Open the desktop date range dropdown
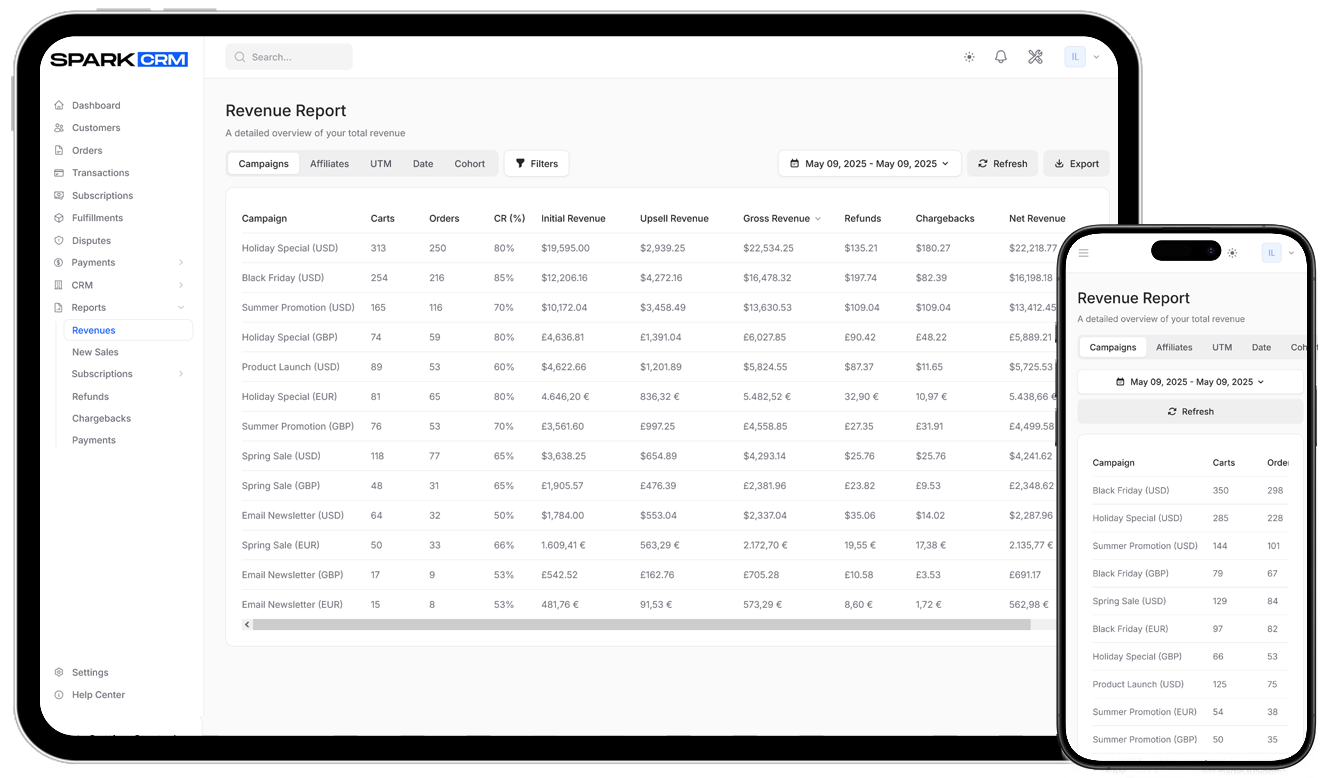Screen dimensions: 1330x778 869,164
